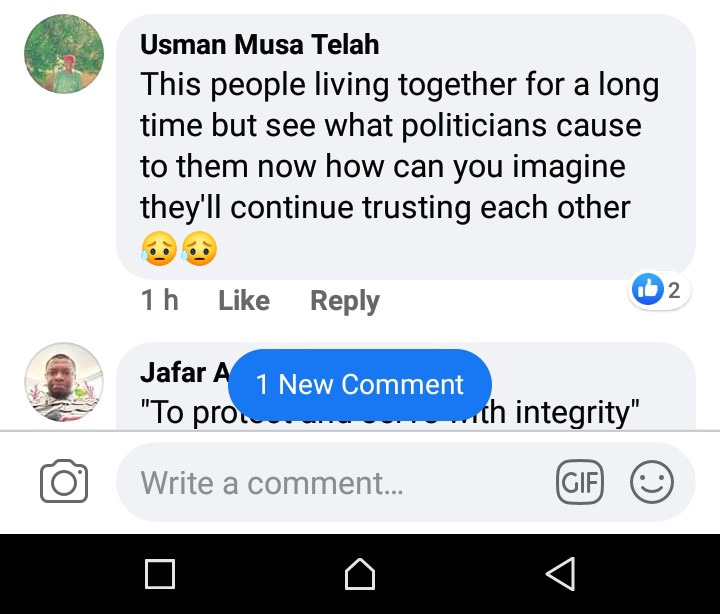Select Usman's comment text bubble
Screen dimensions: 720x614
coord(405,146)
